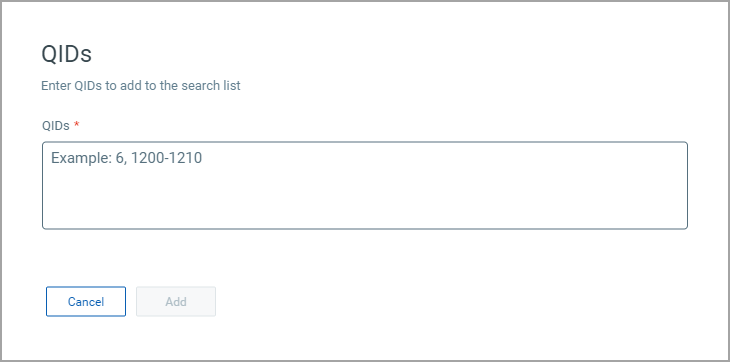Image resolution: width=730 pixels, height=362 pixels.
Task: Click the blank dialog area below the text box
Action: (365, 256)
